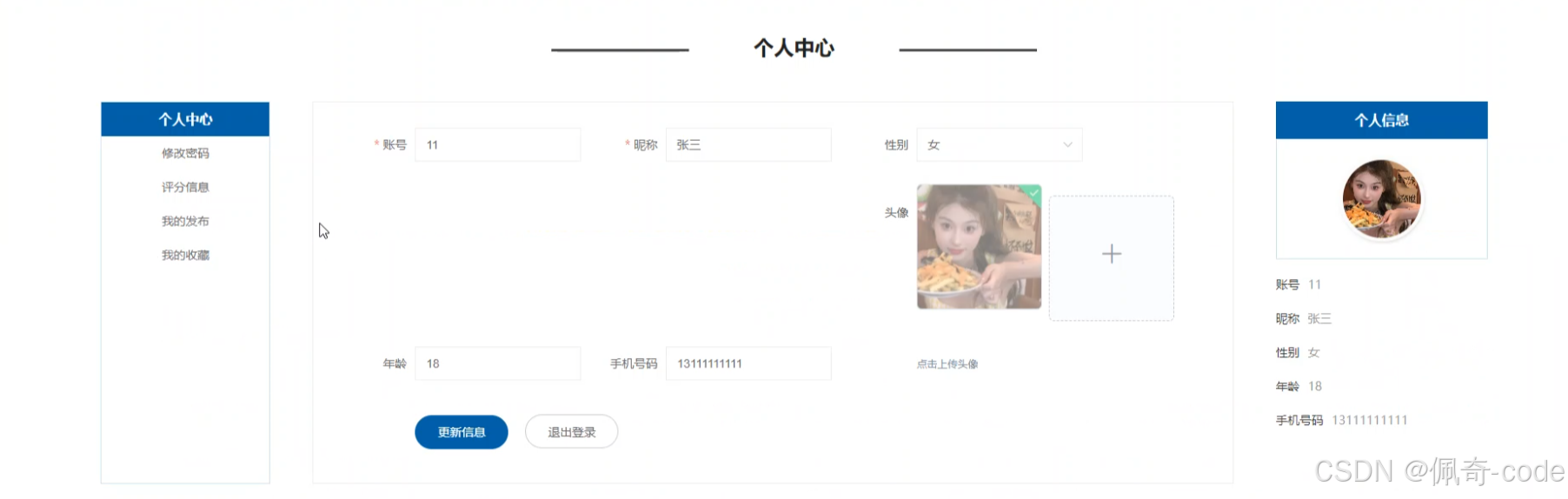Select the 个人中心 sidebar header
Screen dimensions: 1568x499
(185, 119)
